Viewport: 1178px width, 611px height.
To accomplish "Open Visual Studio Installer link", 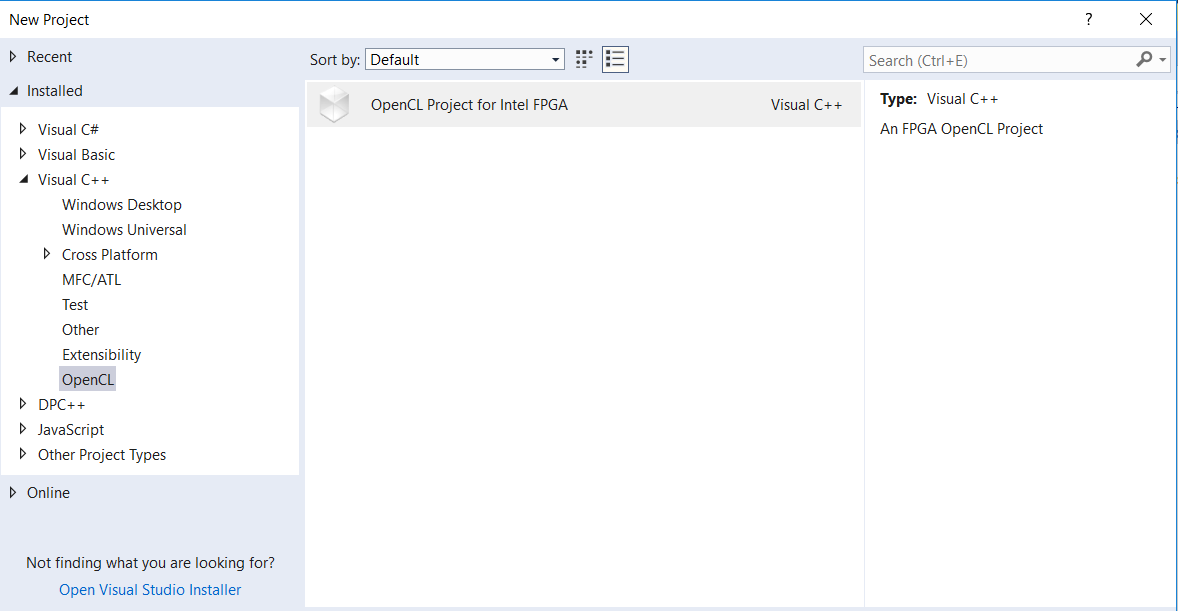I will (x=150, y=590).
